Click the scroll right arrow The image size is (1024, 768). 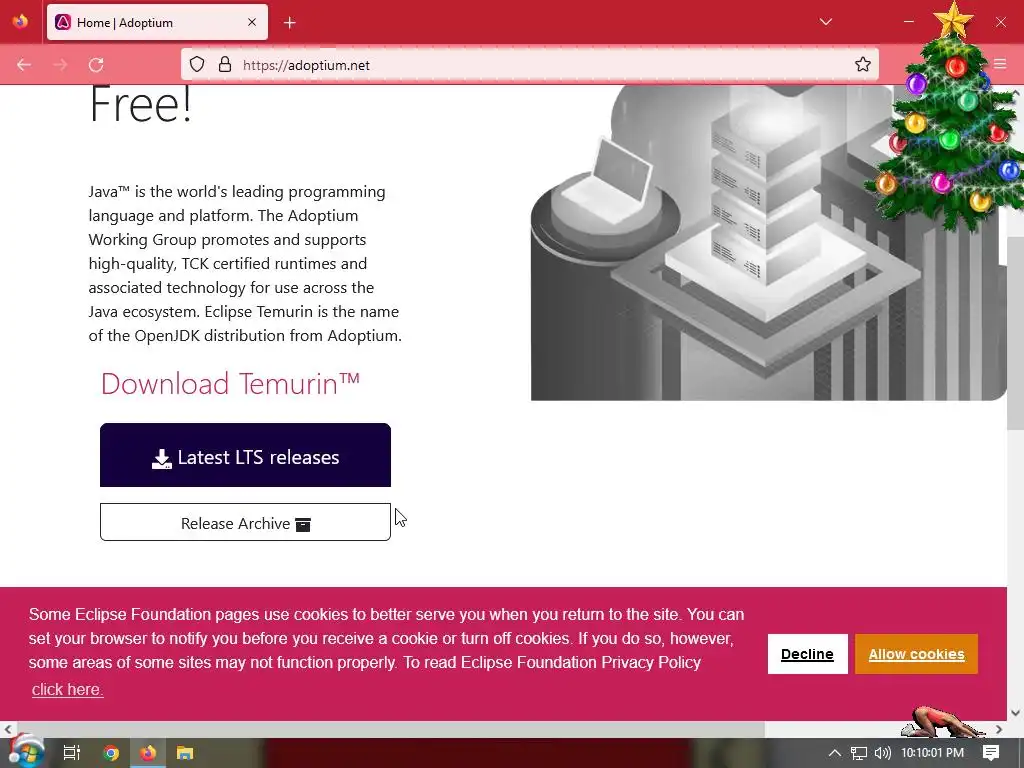[x=999, y=729]
